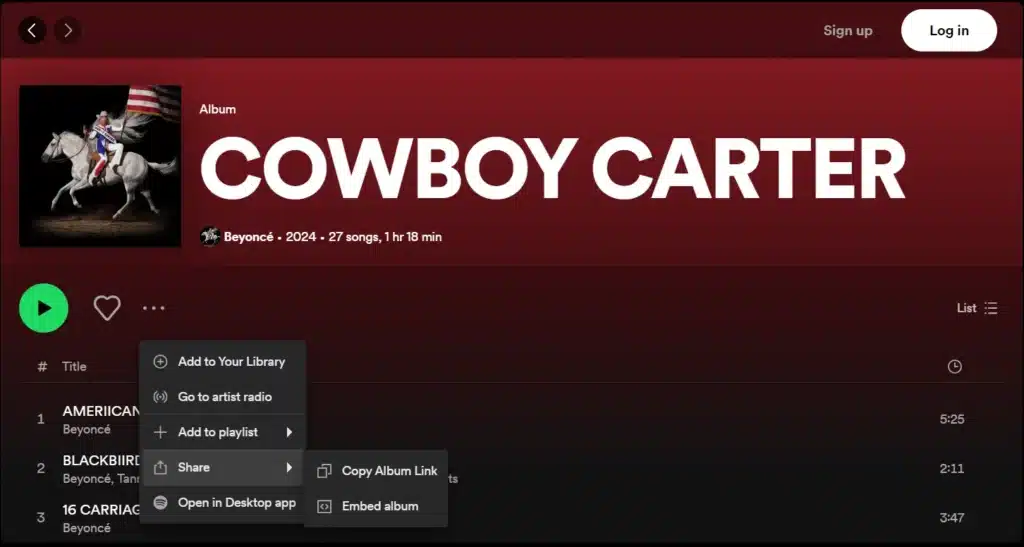Select the Share menu entry
Image resolution: width=1024 pixels, height=547 pixels.
[223, 467]
